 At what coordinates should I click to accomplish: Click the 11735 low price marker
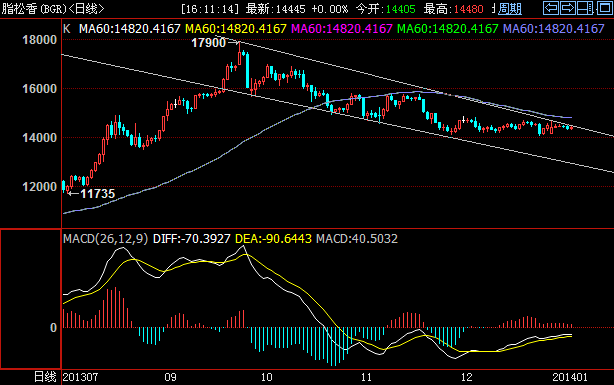pyautogui.click(x=98, y=193)
